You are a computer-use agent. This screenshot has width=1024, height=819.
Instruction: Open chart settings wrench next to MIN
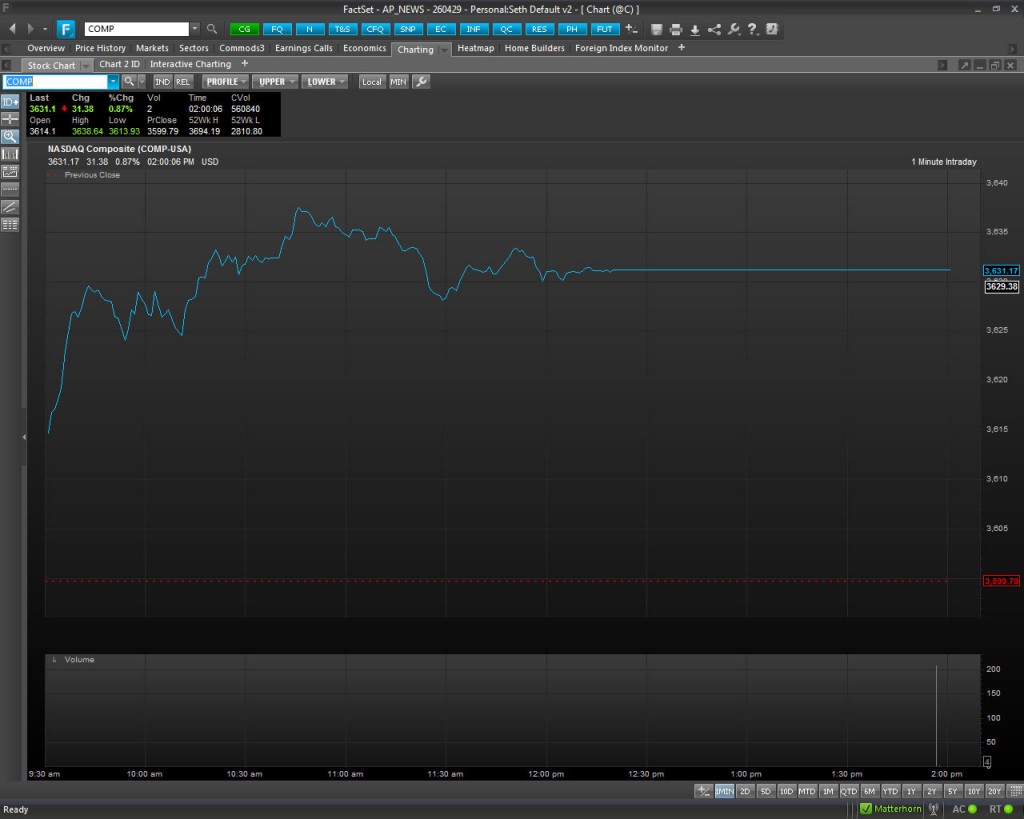tap(421, 81)
